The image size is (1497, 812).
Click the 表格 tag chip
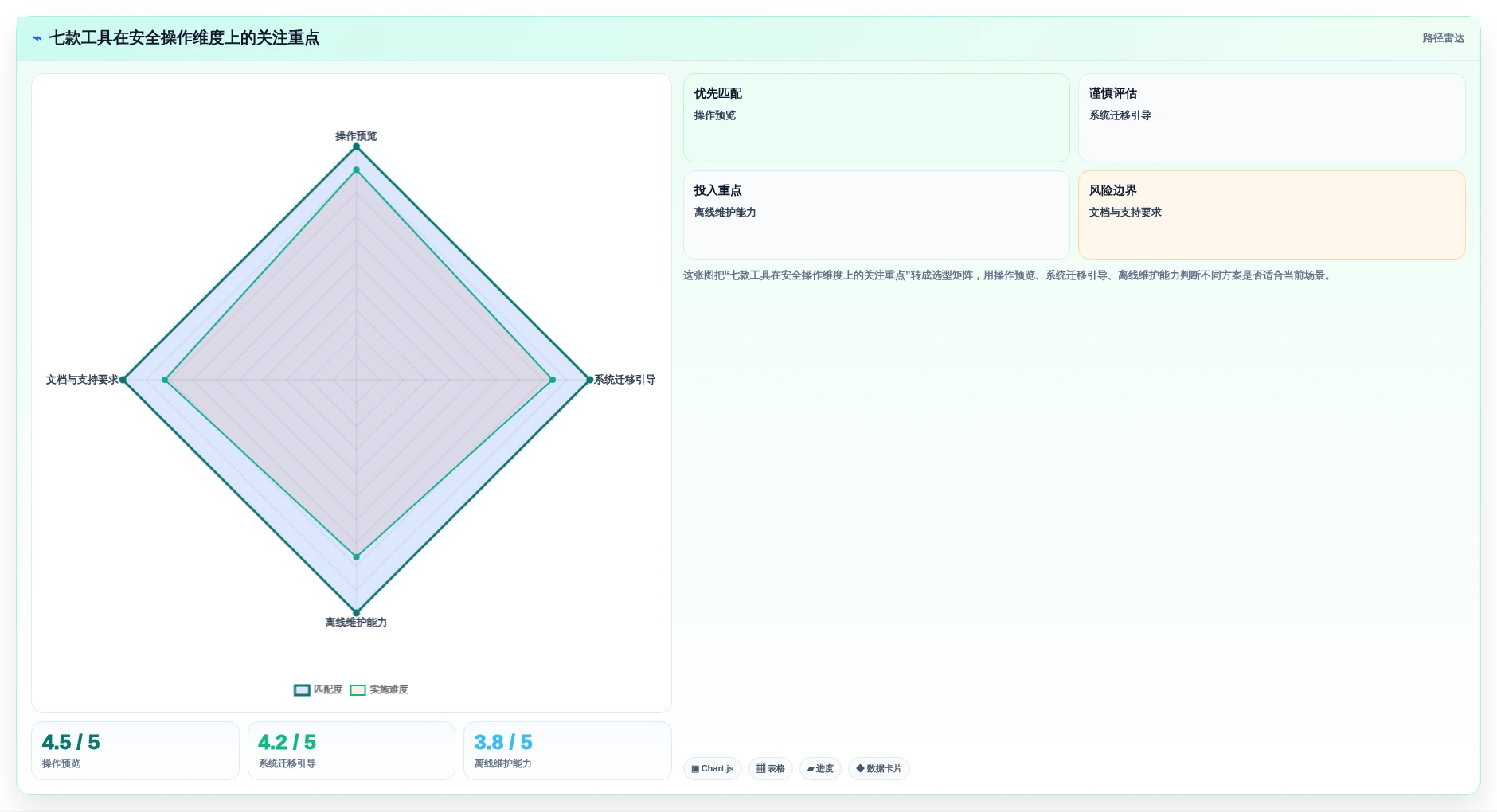[x=770, y=769]
